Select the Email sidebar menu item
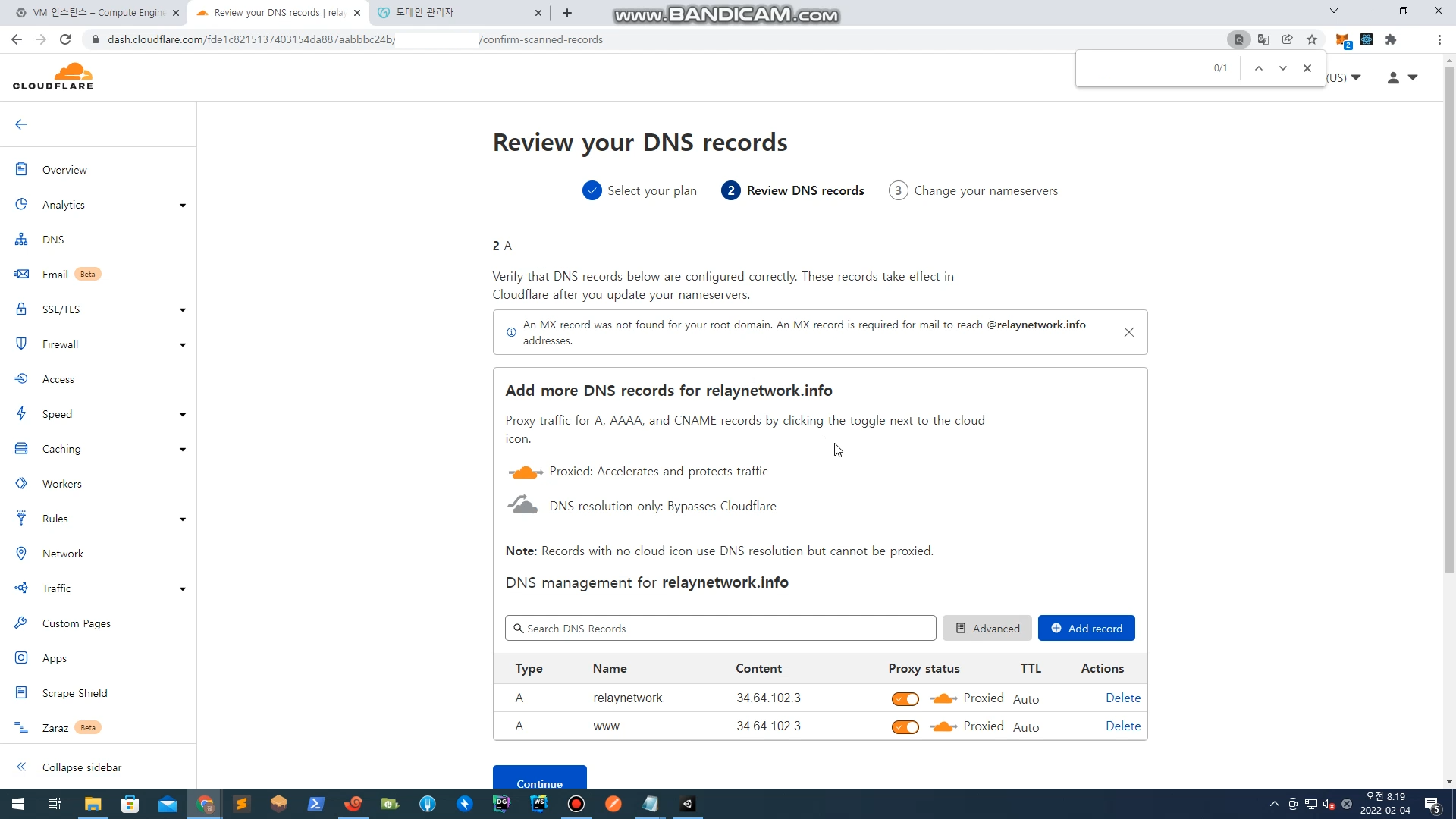Screen dimensions: 1456x819 [x=55, y=275]
